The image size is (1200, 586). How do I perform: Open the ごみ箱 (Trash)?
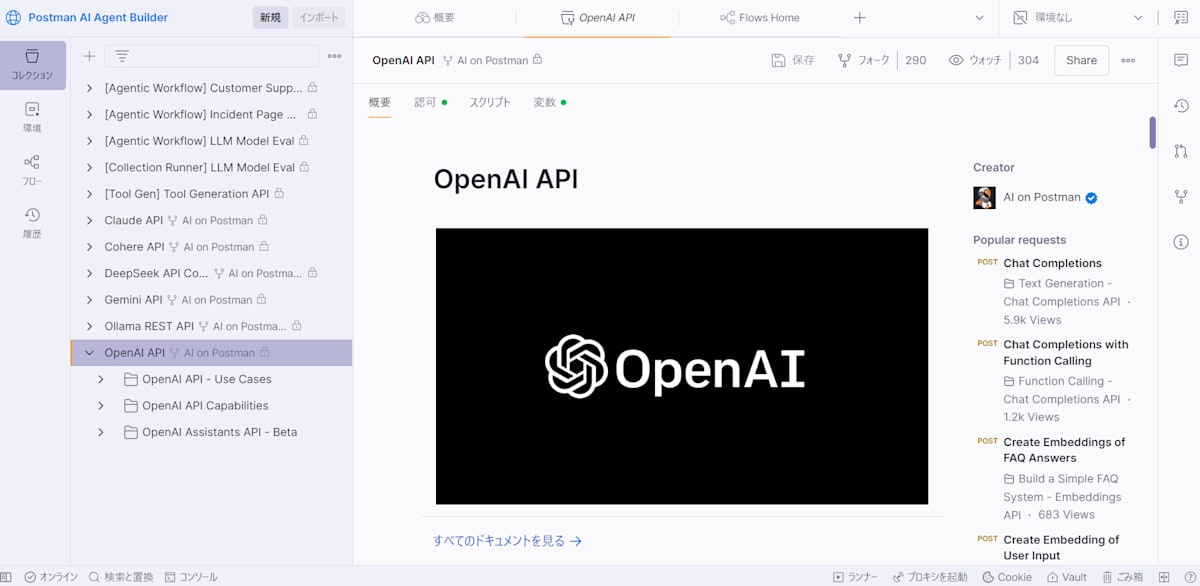1127,577
